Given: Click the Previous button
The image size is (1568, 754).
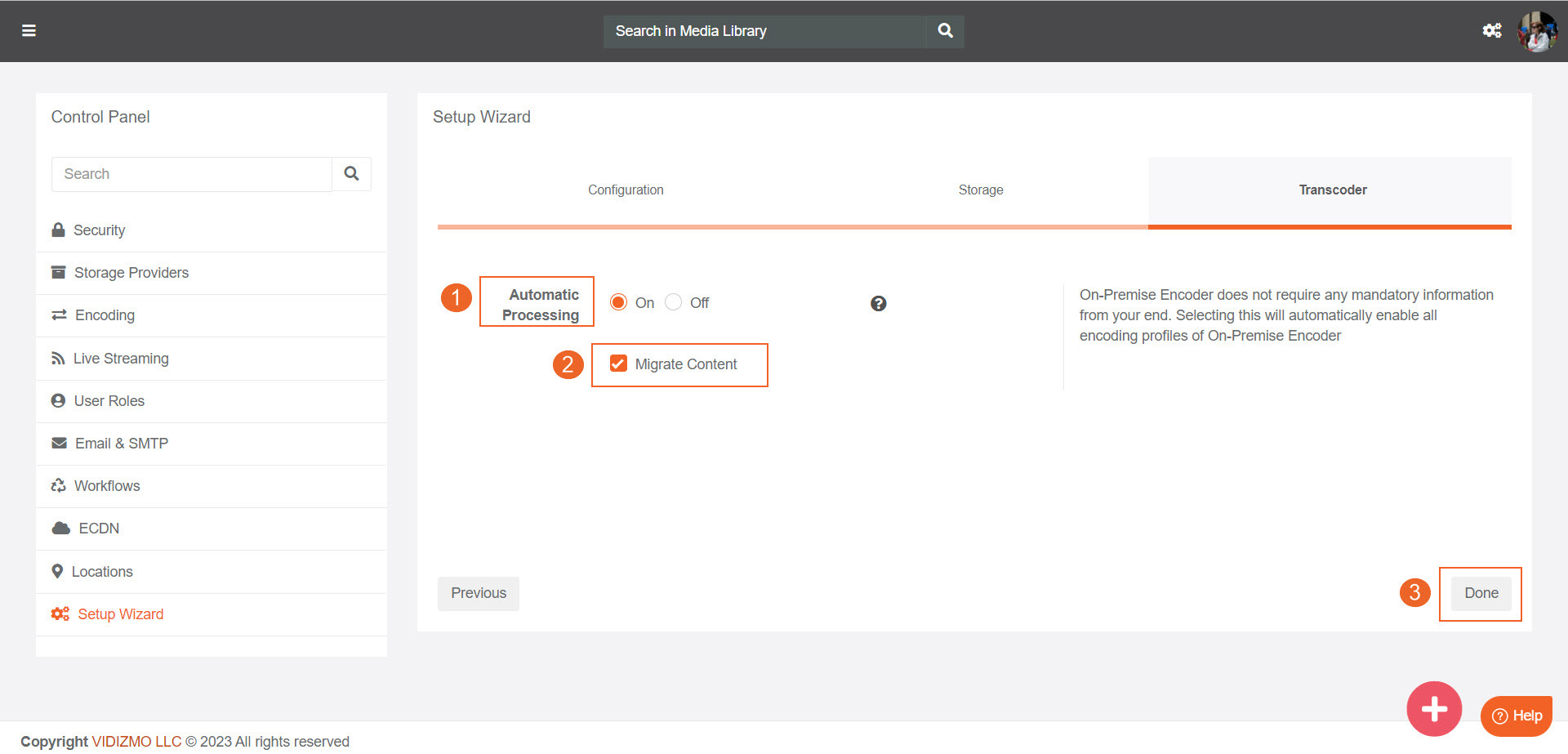Looking at the screenshot, I should [479, 594].
